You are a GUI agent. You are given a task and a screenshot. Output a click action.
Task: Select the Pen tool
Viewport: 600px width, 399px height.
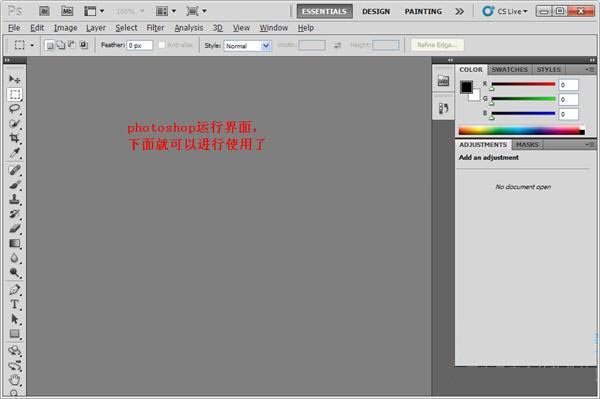[x=15, y=290]
